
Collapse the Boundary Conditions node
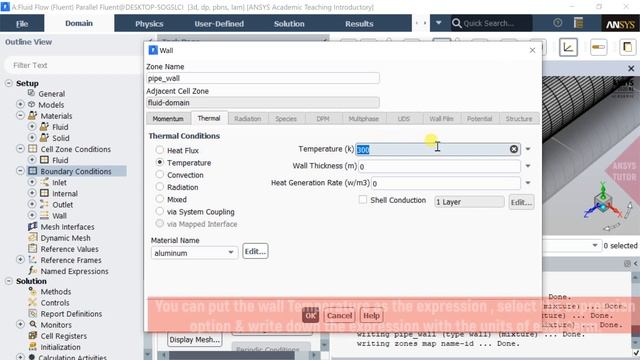[20, 171]
